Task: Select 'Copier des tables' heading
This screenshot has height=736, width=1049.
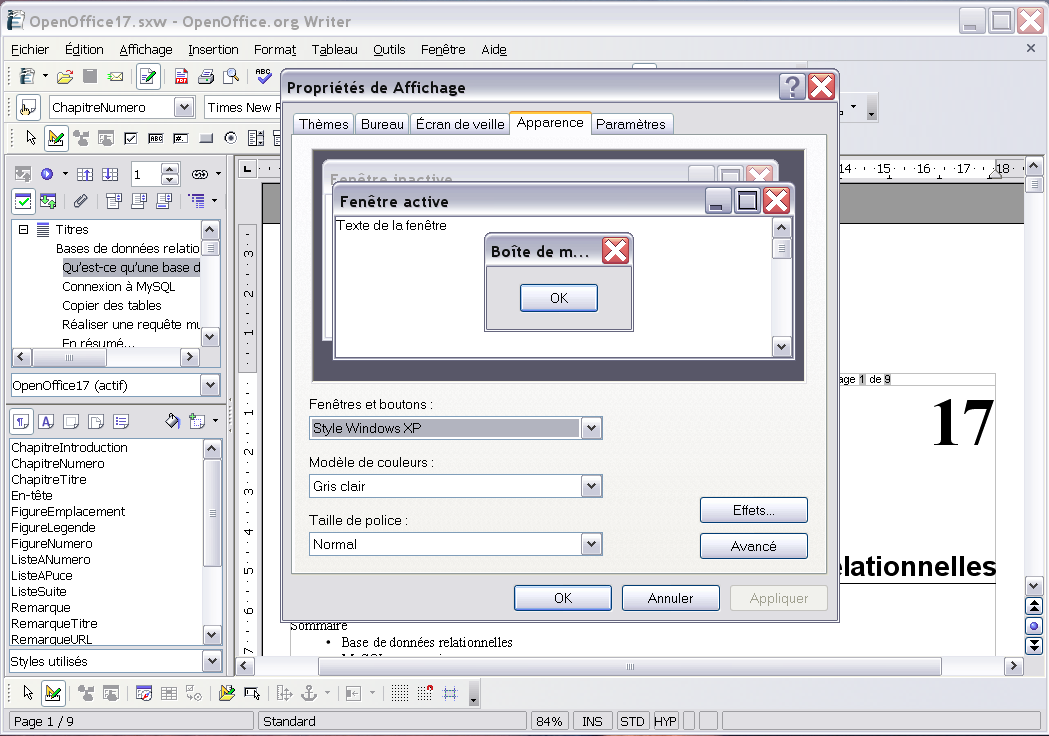Action: point(112,305)
